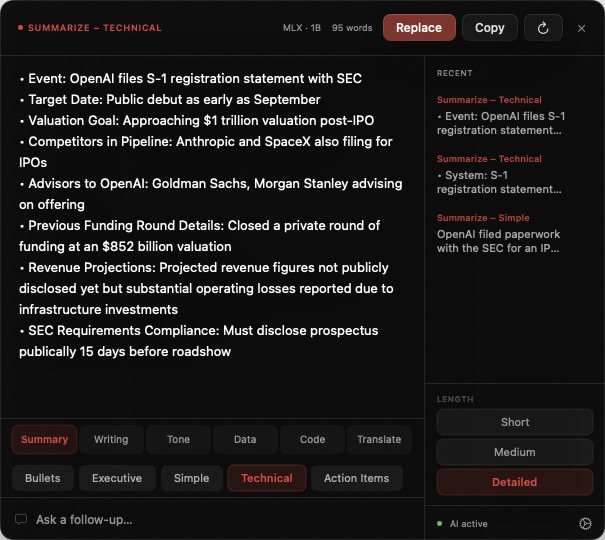Set length to Detailed

(515, 482)
